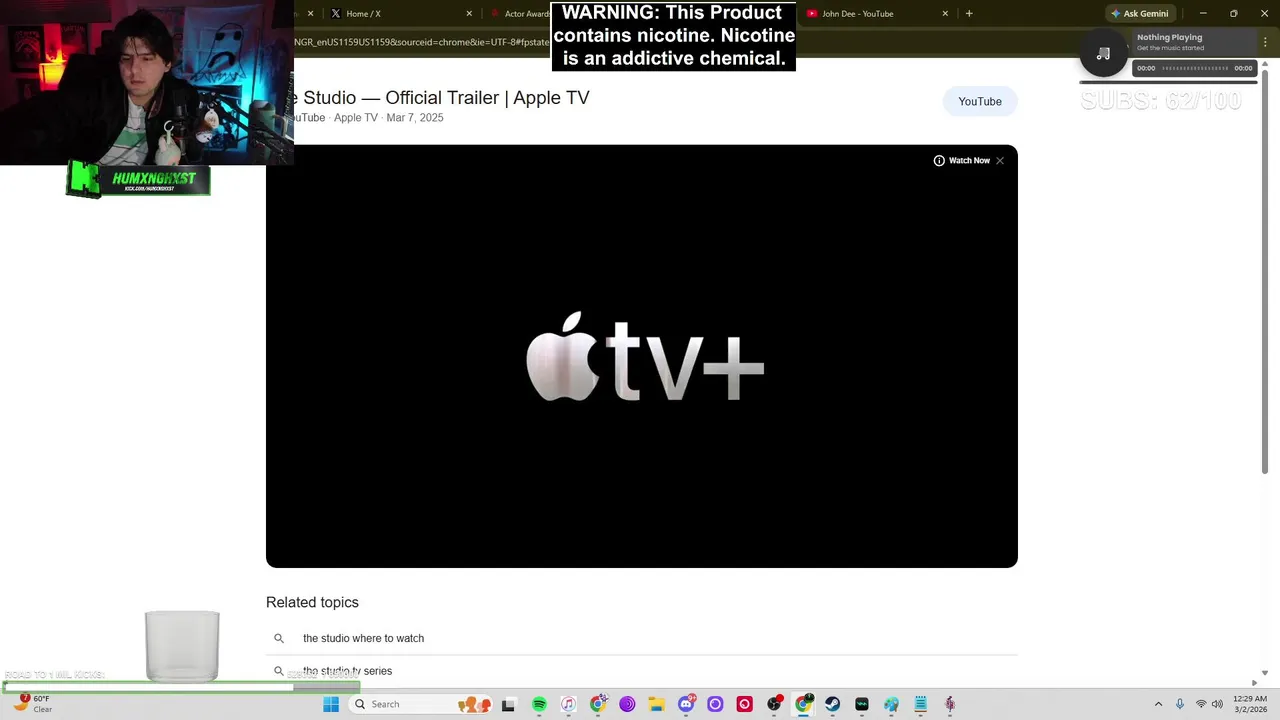The width and height of the screenshot is (1280, 720).
Task: Click the search icon beside 'the studio where to watch'
Action: click(x=279, y=638)
